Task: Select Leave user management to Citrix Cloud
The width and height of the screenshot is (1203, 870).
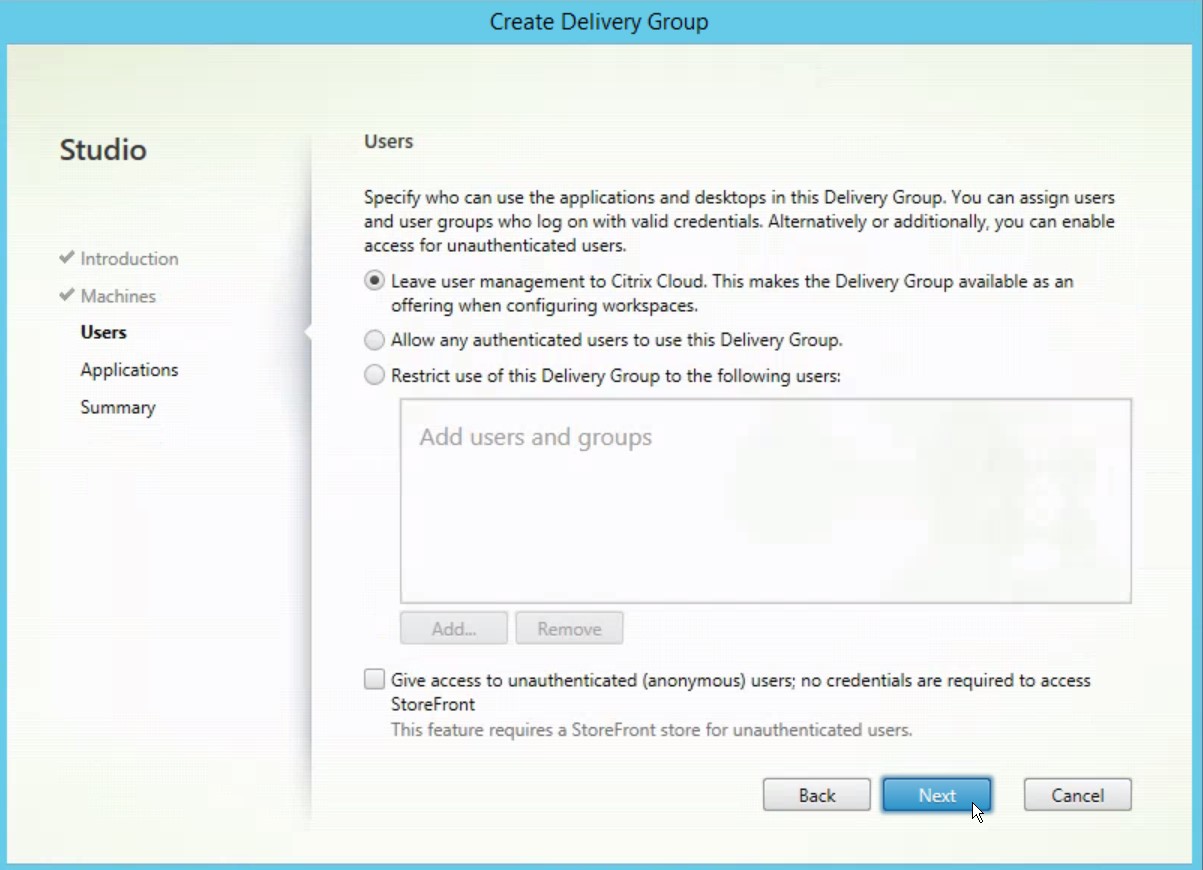Action: point(374,282)
